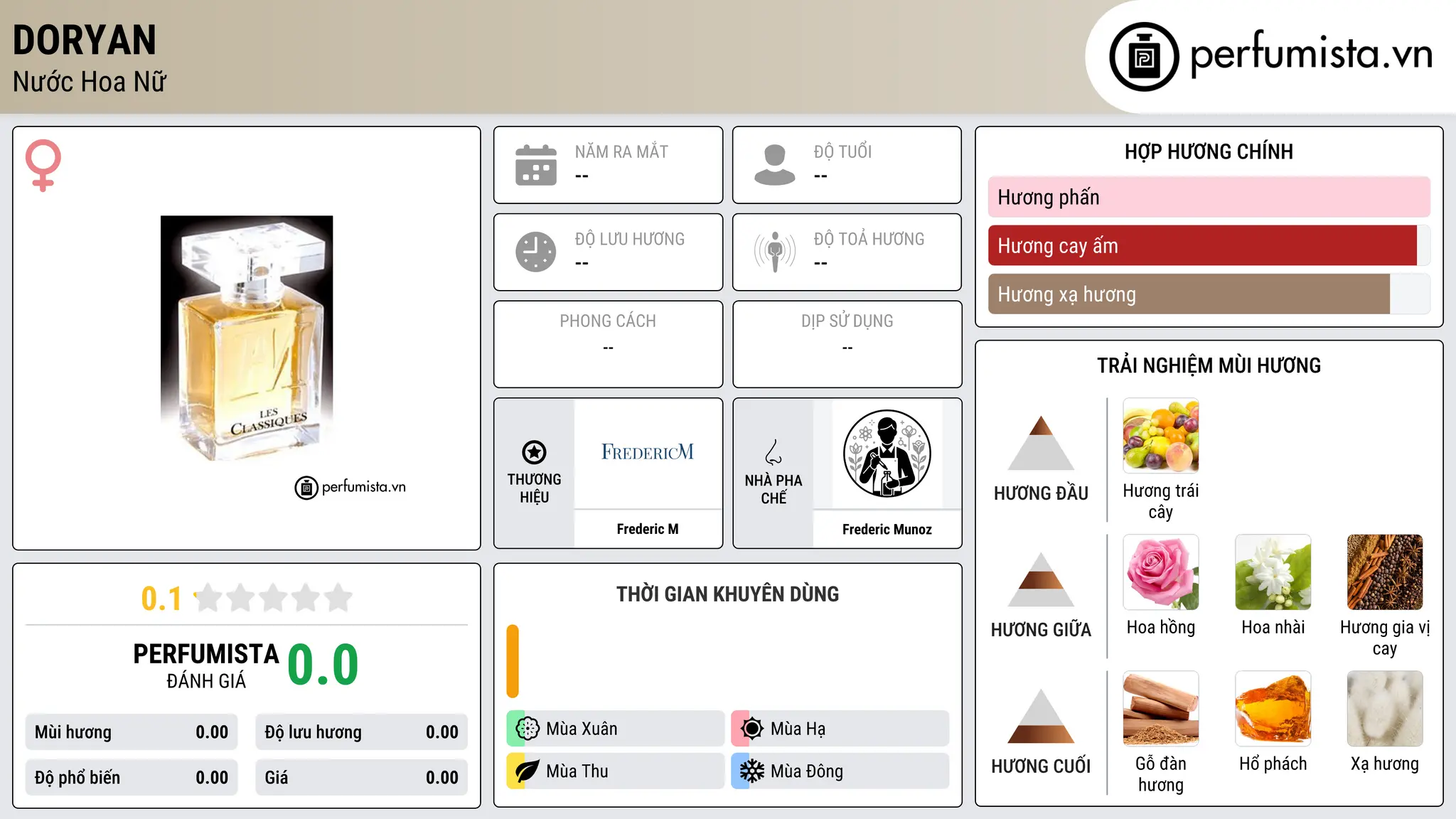Select the Gỗ đàn hương note image

click(x=1161, y=708)
